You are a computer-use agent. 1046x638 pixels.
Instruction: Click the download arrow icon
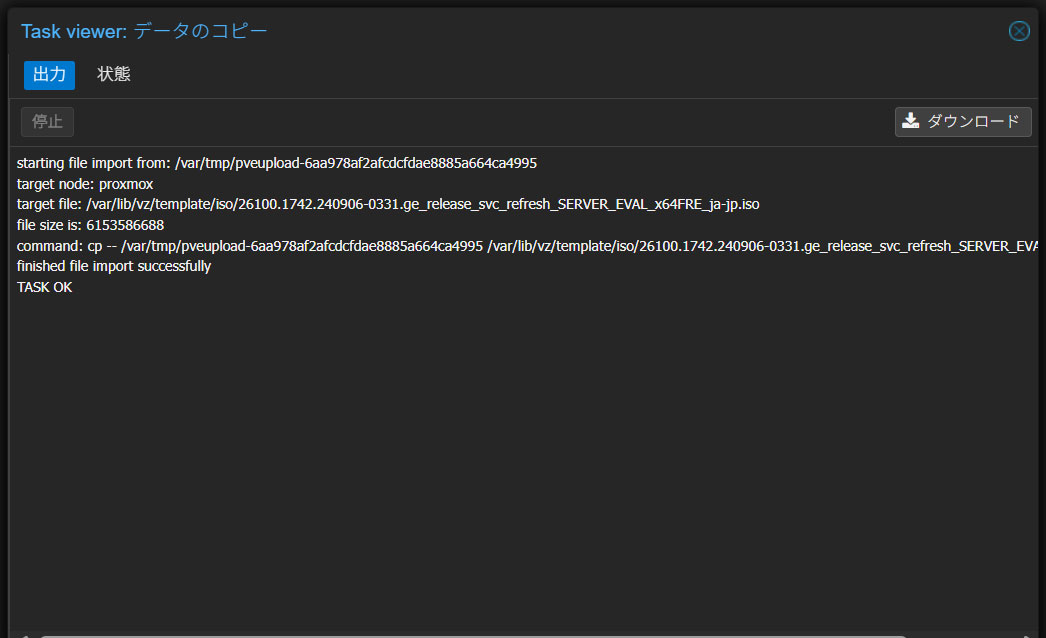[x=910, y=121]
